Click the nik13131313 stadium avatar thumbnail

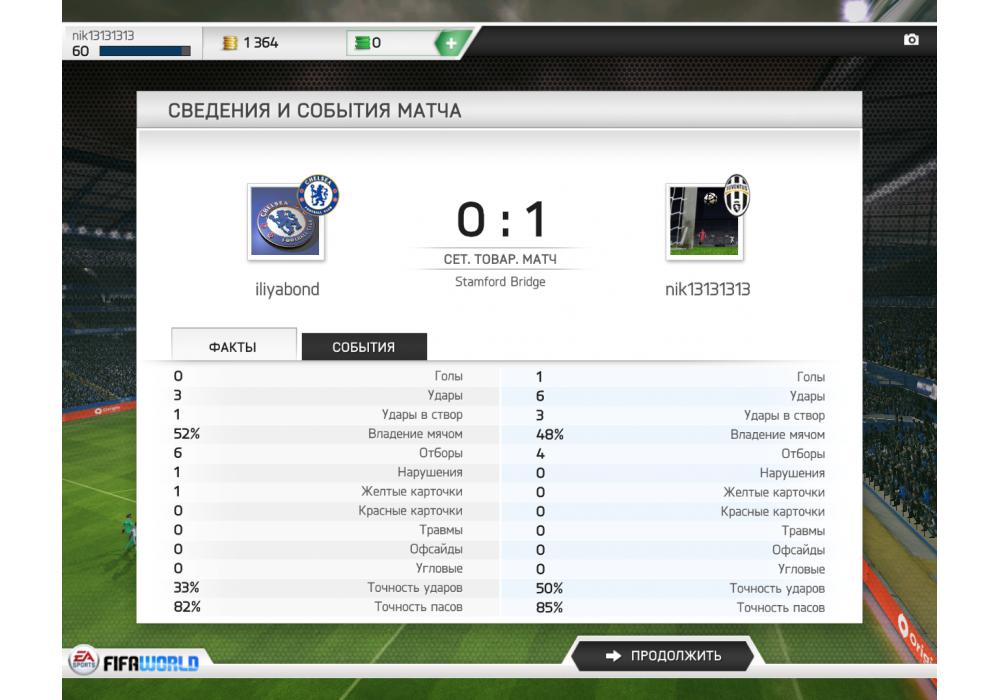click(x=703, y=222)
